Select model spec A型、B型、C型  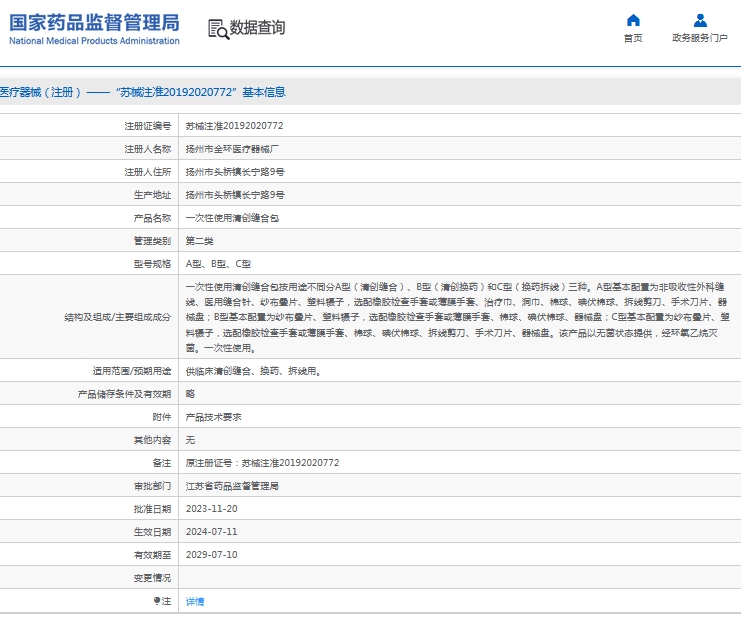[x=218, y=264]
